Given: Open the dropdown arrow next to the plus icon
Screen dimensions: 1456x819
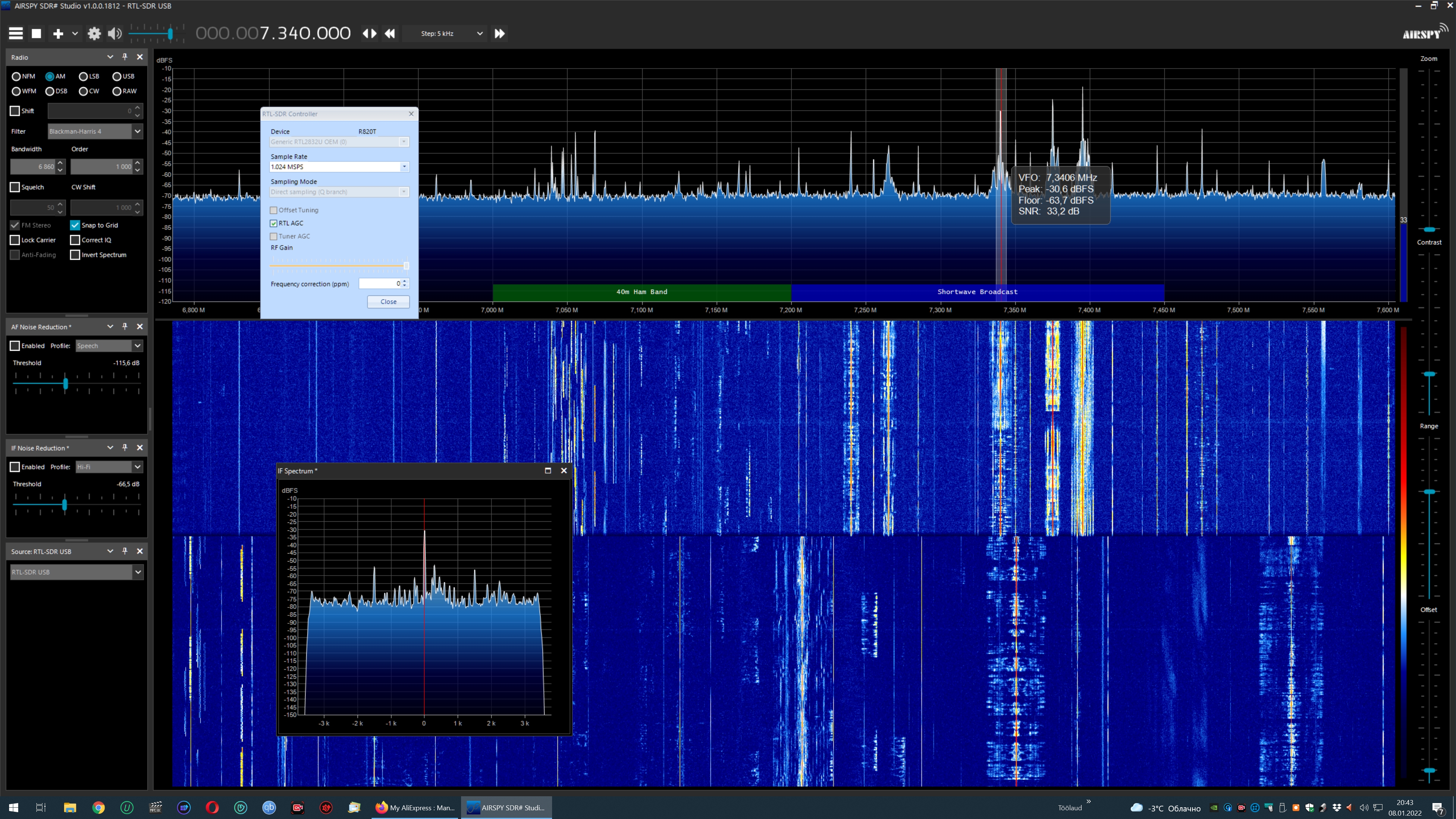Looking at the screenshot, I should pos(75,33).
